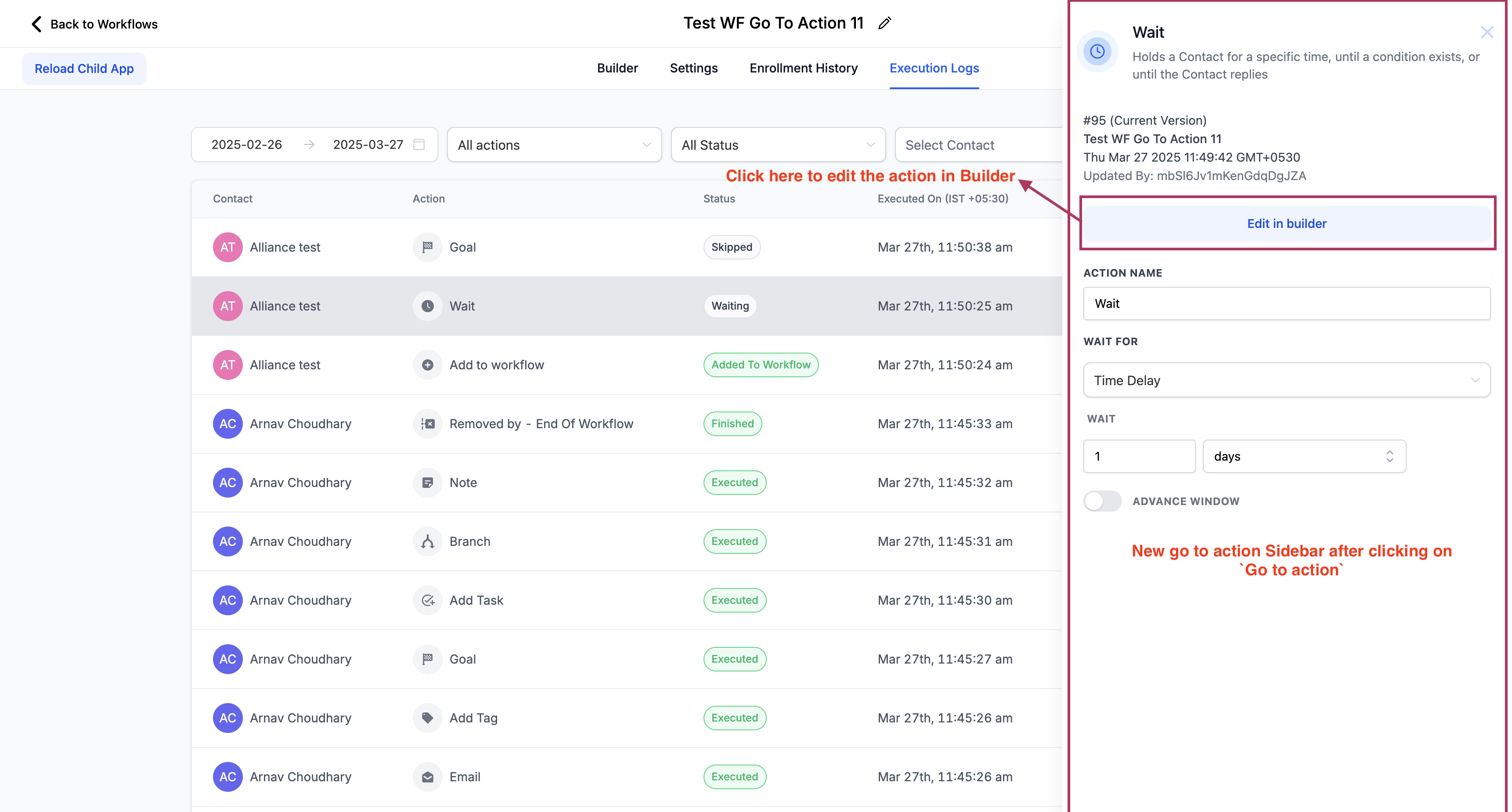1512x812 pixels.
Task: Open the date range calendar icon
Action: (419, 144)
